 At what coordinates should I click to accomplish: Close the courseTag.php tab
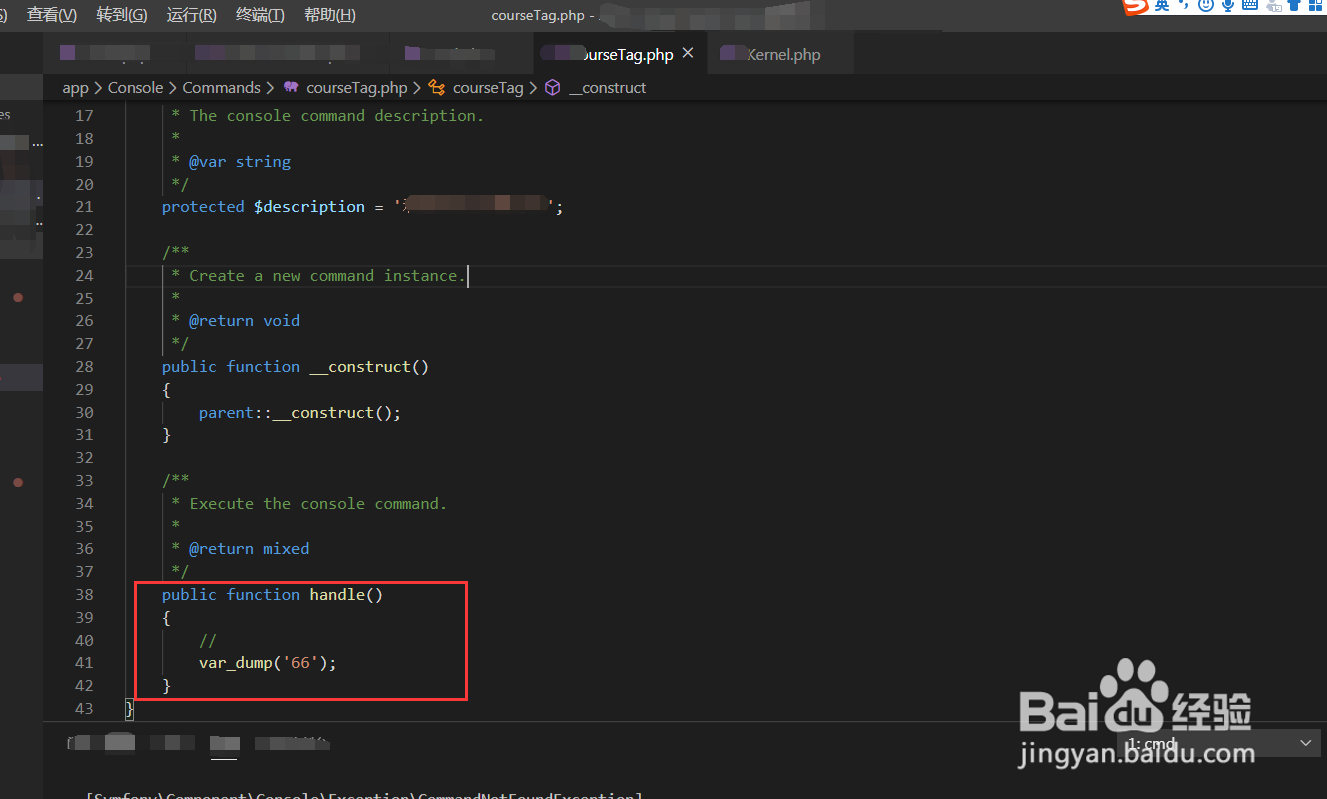pos(688,53)
